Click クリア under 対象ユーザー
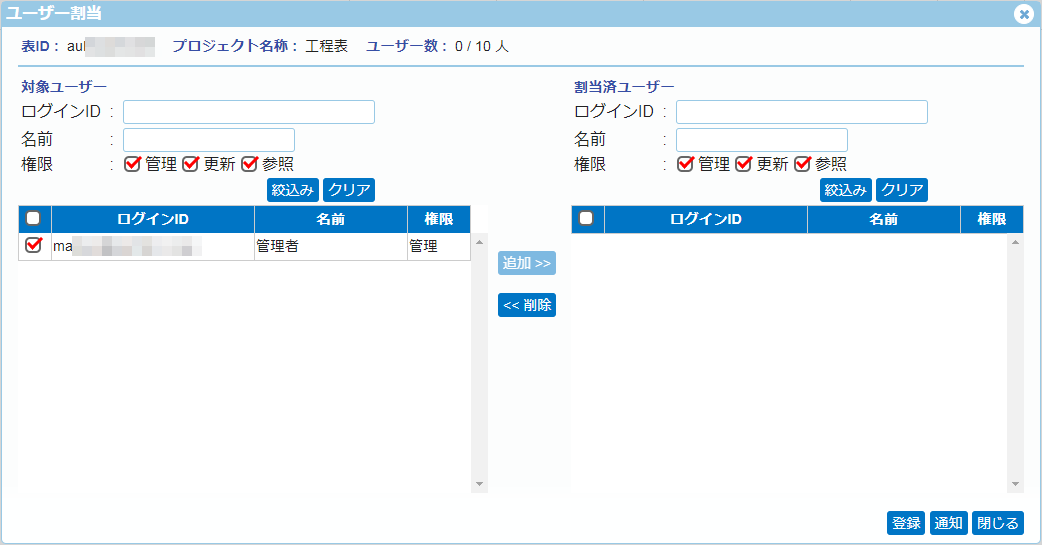This screenshot has width=1042, height=545. 348,190
